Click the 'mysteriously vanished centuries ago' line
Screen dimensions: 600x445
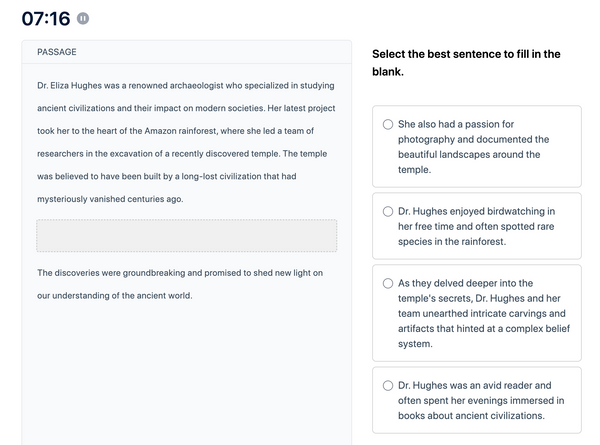pyautogui.click(x=110, y=199)
